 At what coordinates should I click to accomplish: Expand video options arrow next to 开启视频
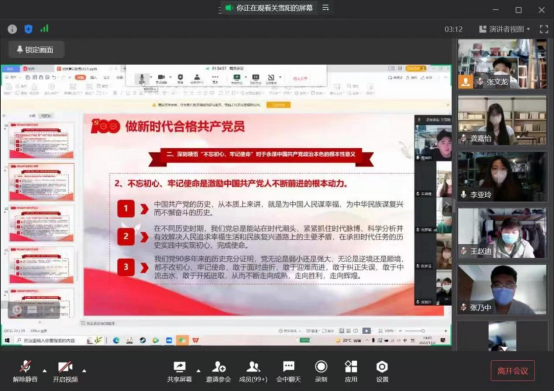pos(84,371)
